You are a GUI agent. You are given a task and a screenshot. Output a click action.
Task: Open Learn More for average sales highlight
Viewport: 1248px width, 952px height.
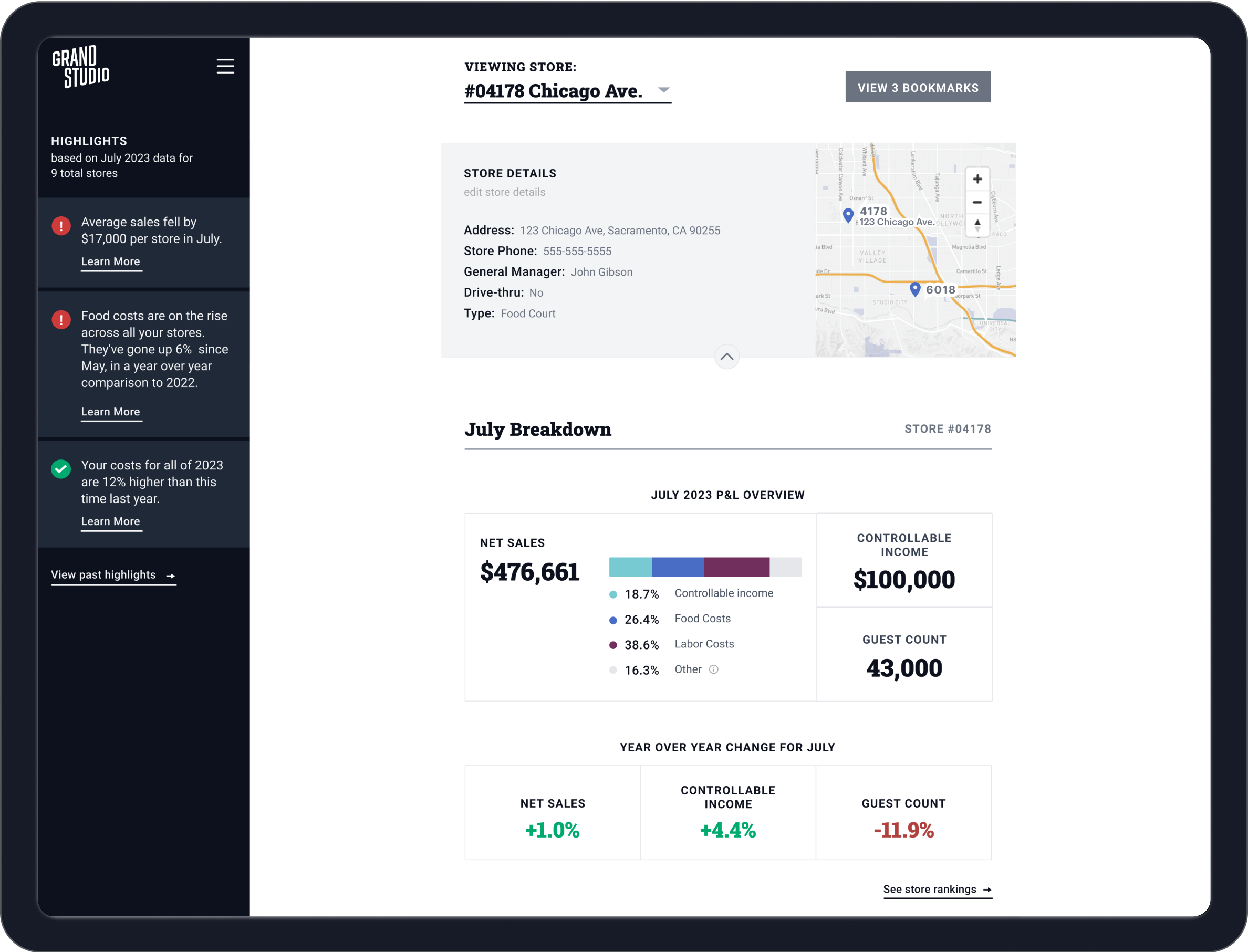coord(110,262)
